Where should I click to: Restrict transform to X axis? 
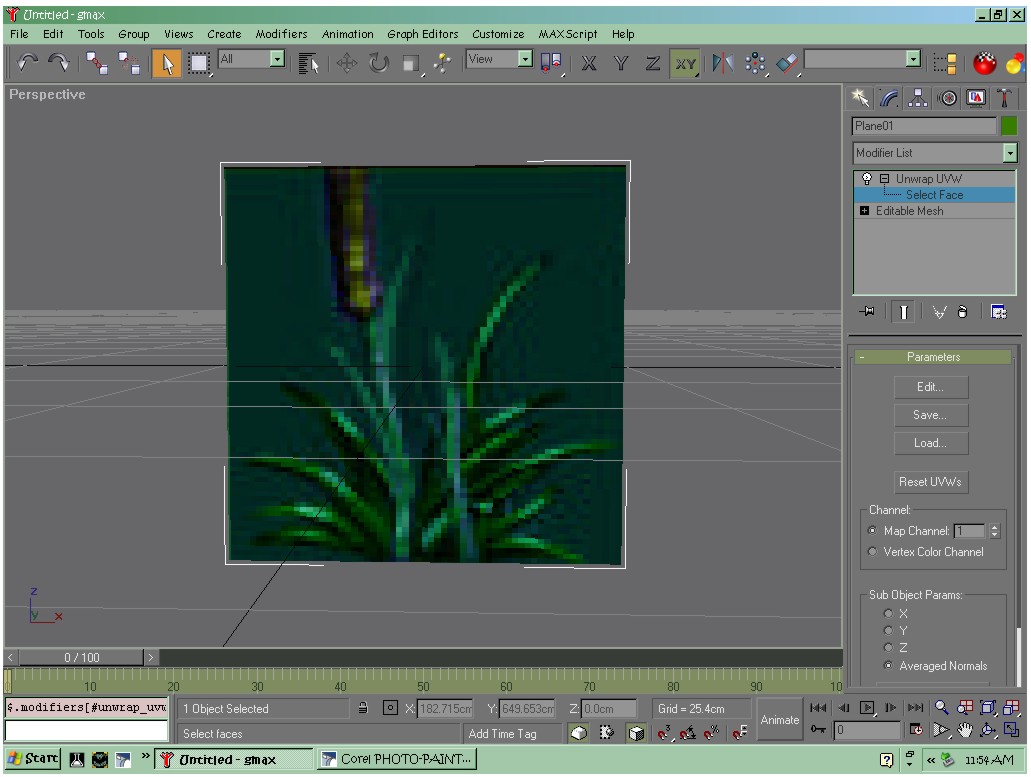click(x=588, y=63)
